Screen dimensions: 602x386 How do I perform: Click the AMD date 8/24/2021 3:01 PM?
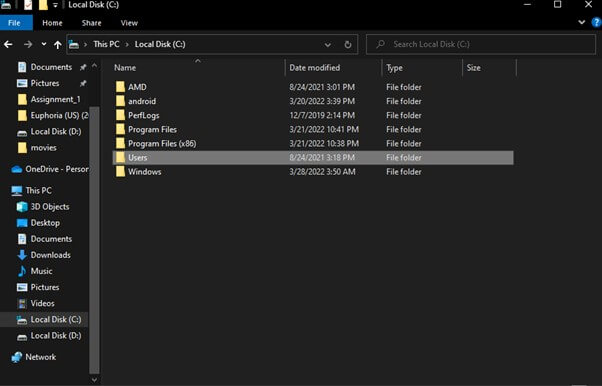(x=322, y=87)
